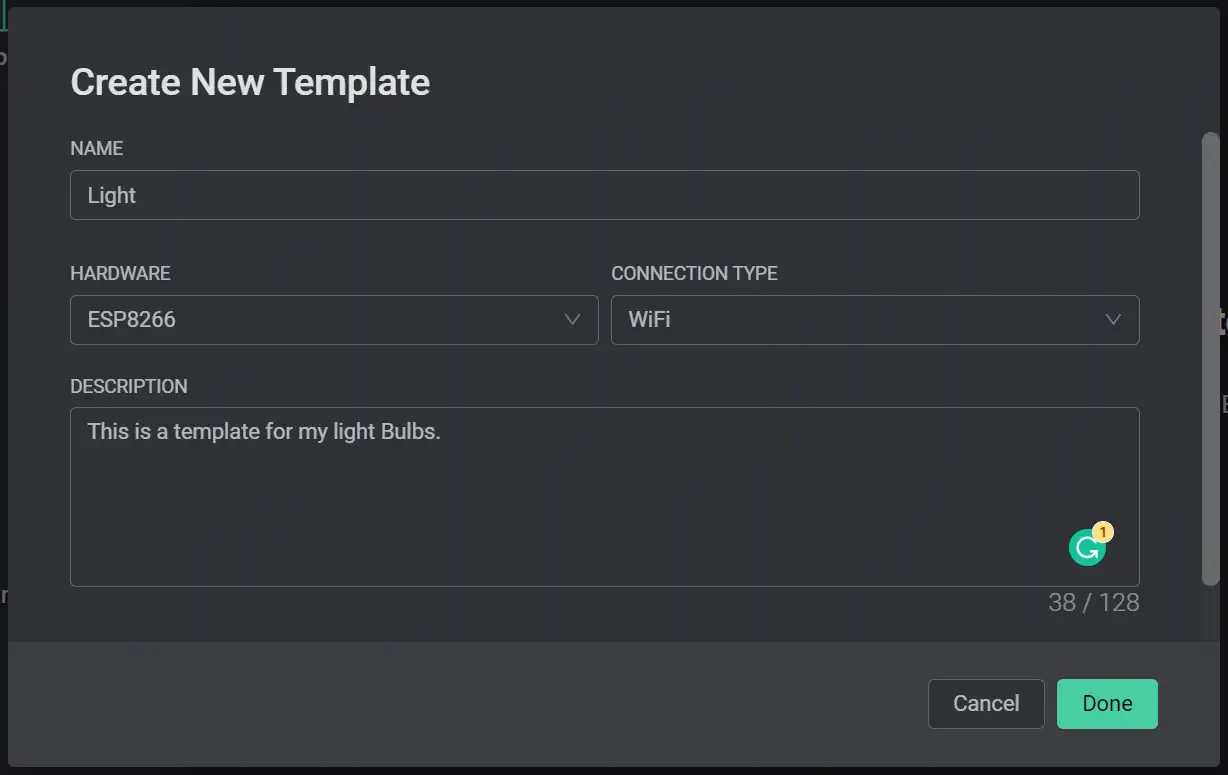Click the dialog's vertical scrollbar
1228x775 pixels.
[x=1210, y=360]
